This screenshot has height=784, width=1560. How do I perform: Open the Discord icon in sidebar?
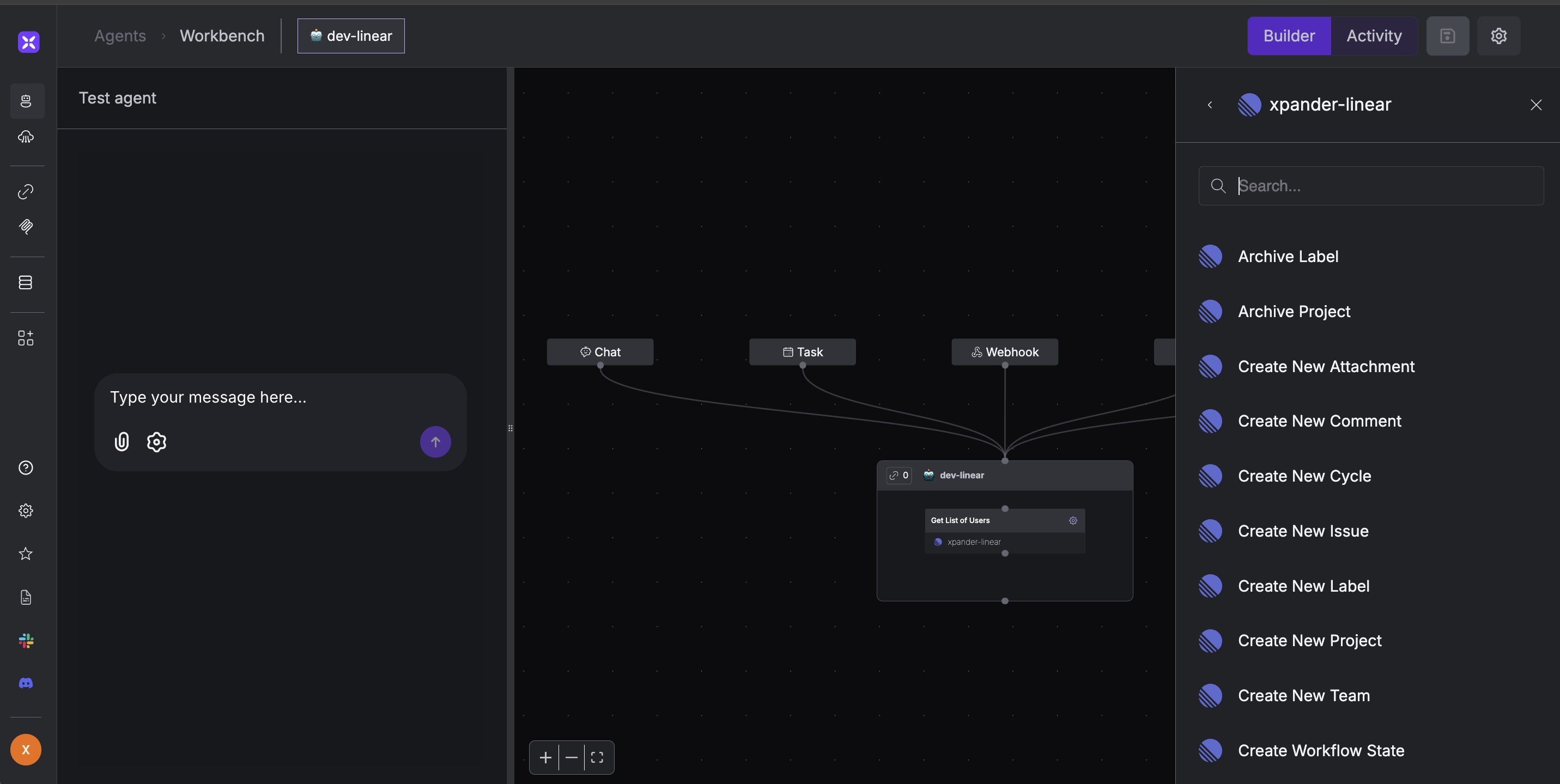(x=26, y=683)
